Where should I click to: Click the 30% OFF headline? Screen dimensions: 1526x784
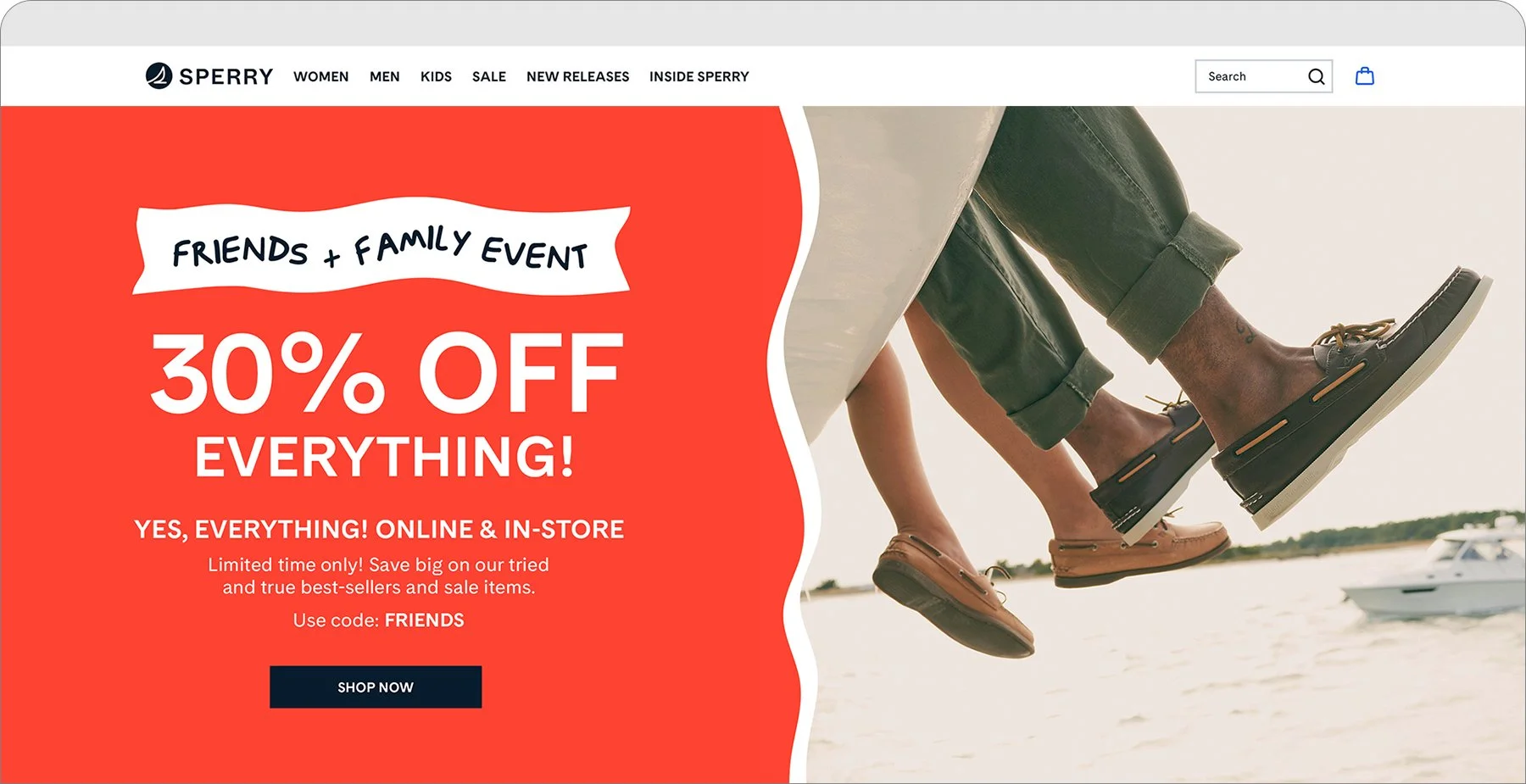[x=387, y=373]
